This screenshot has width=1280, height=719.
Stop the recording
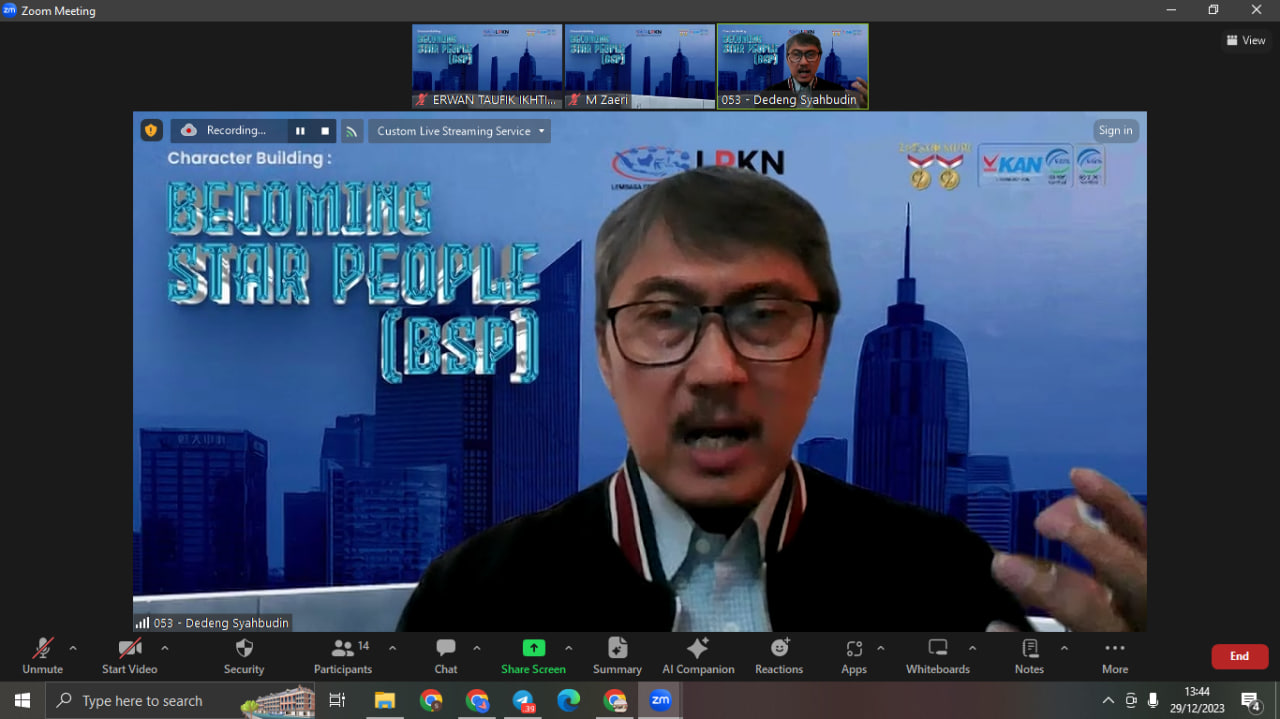point(325,131)
